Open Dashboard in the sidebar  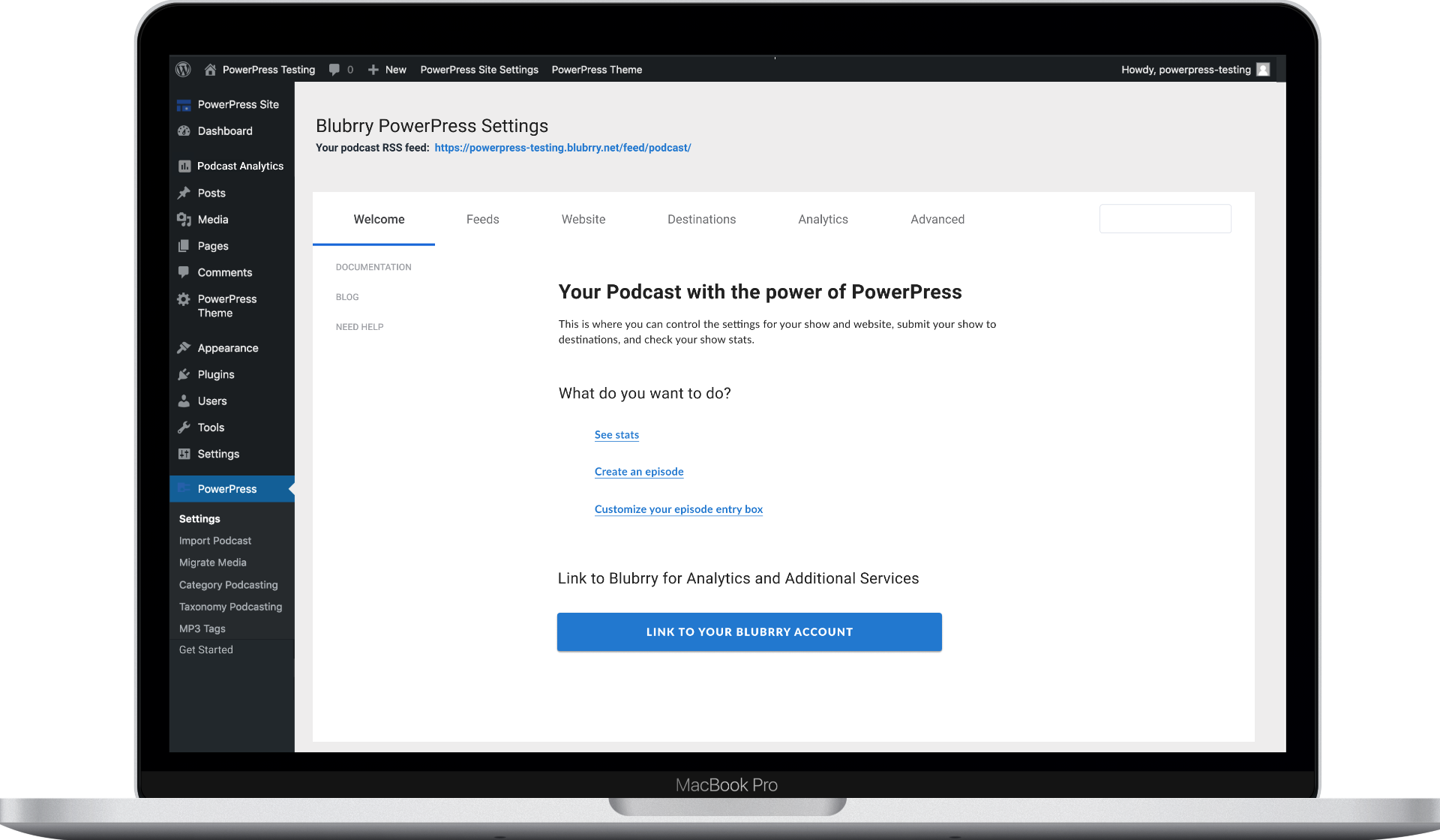tap(232, 130)
